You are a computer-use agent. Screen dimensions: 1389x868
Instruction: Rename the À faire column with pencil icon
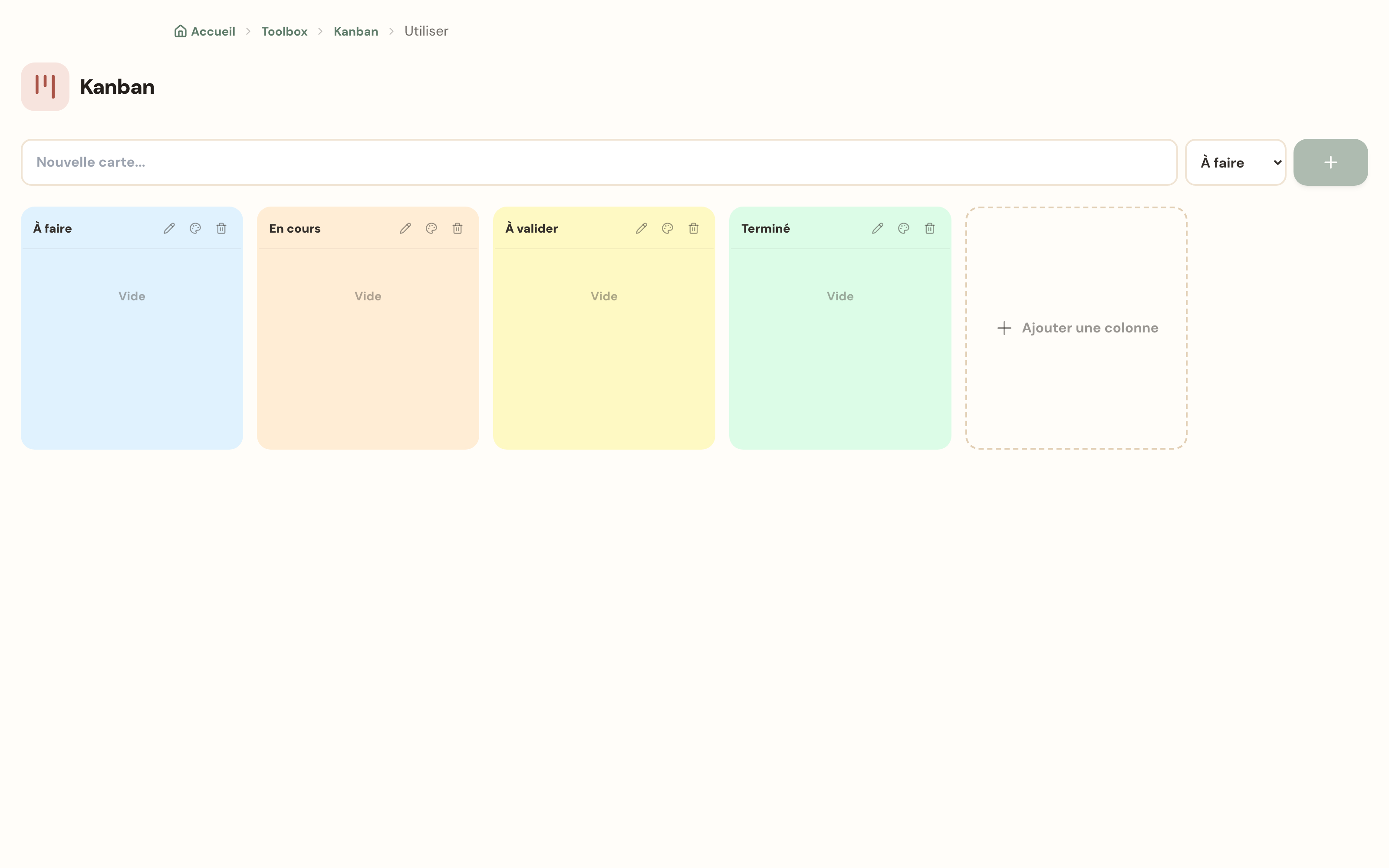point(169,228)
